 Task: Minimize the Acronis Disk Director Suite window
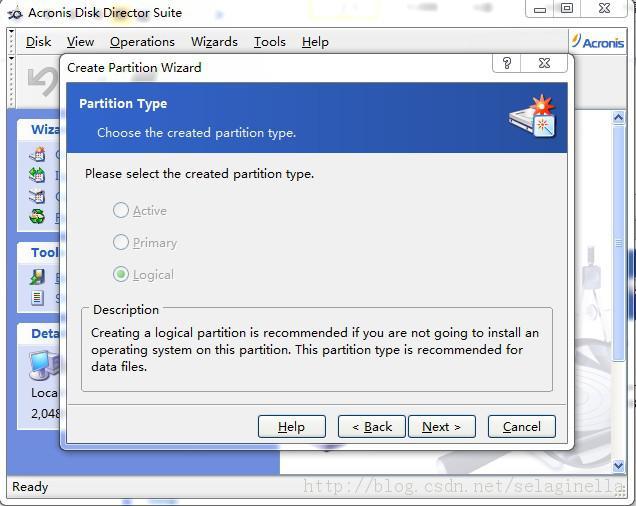539,9
